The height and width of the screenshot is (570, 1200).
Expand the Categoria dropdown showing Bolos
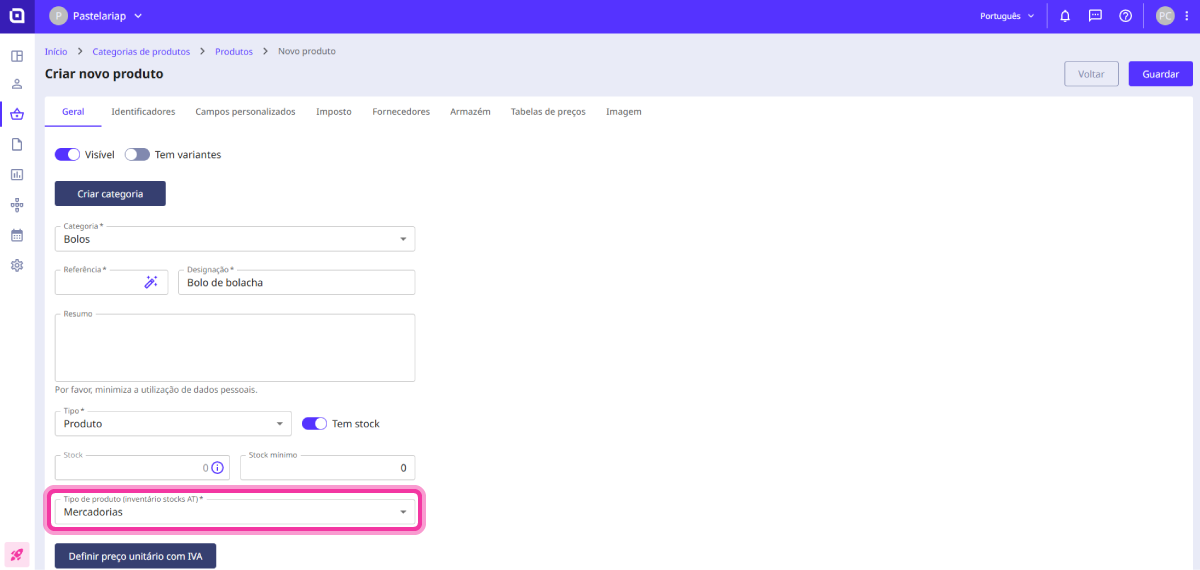pos(234,239)
